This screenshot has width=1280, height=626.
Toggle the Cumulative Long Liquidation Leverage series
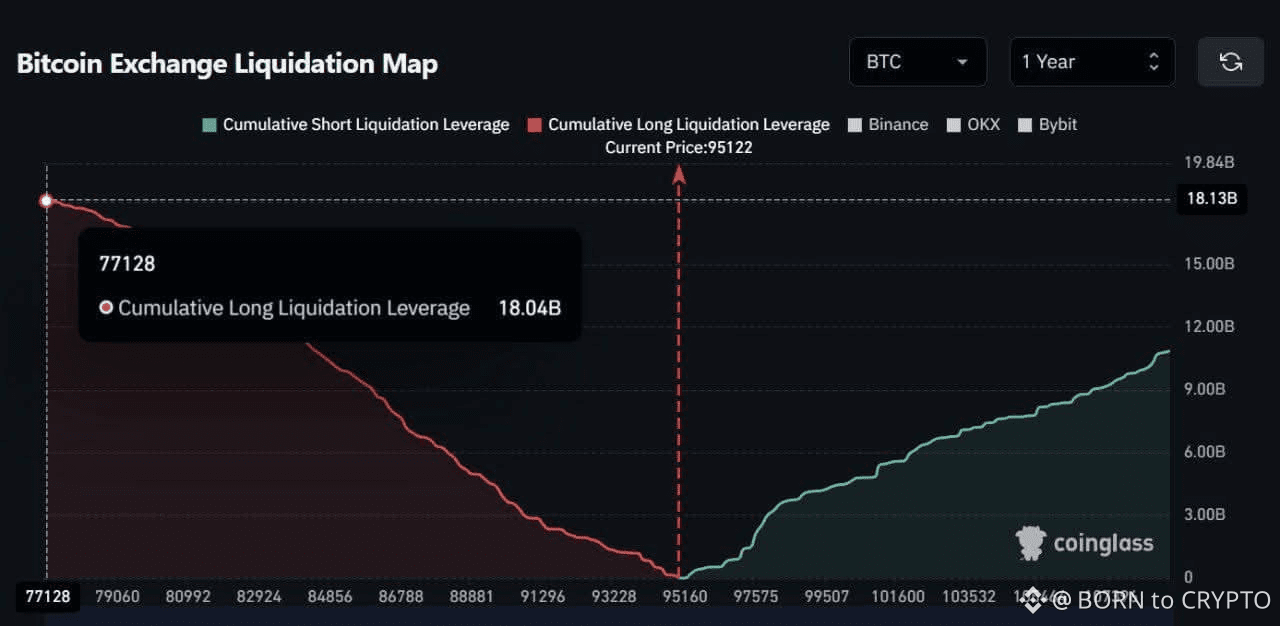click(680, 124)
